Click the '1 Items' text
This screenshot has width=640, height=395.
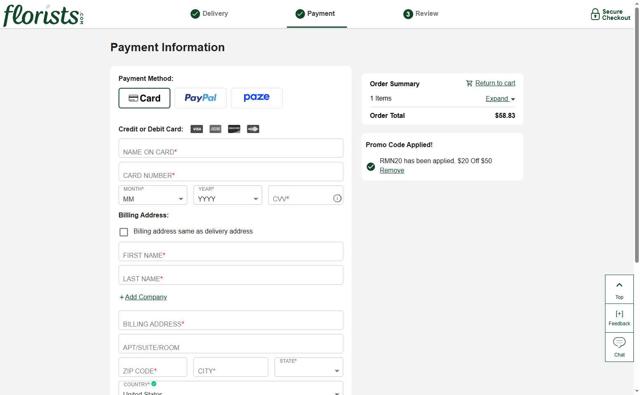[380, 98]
